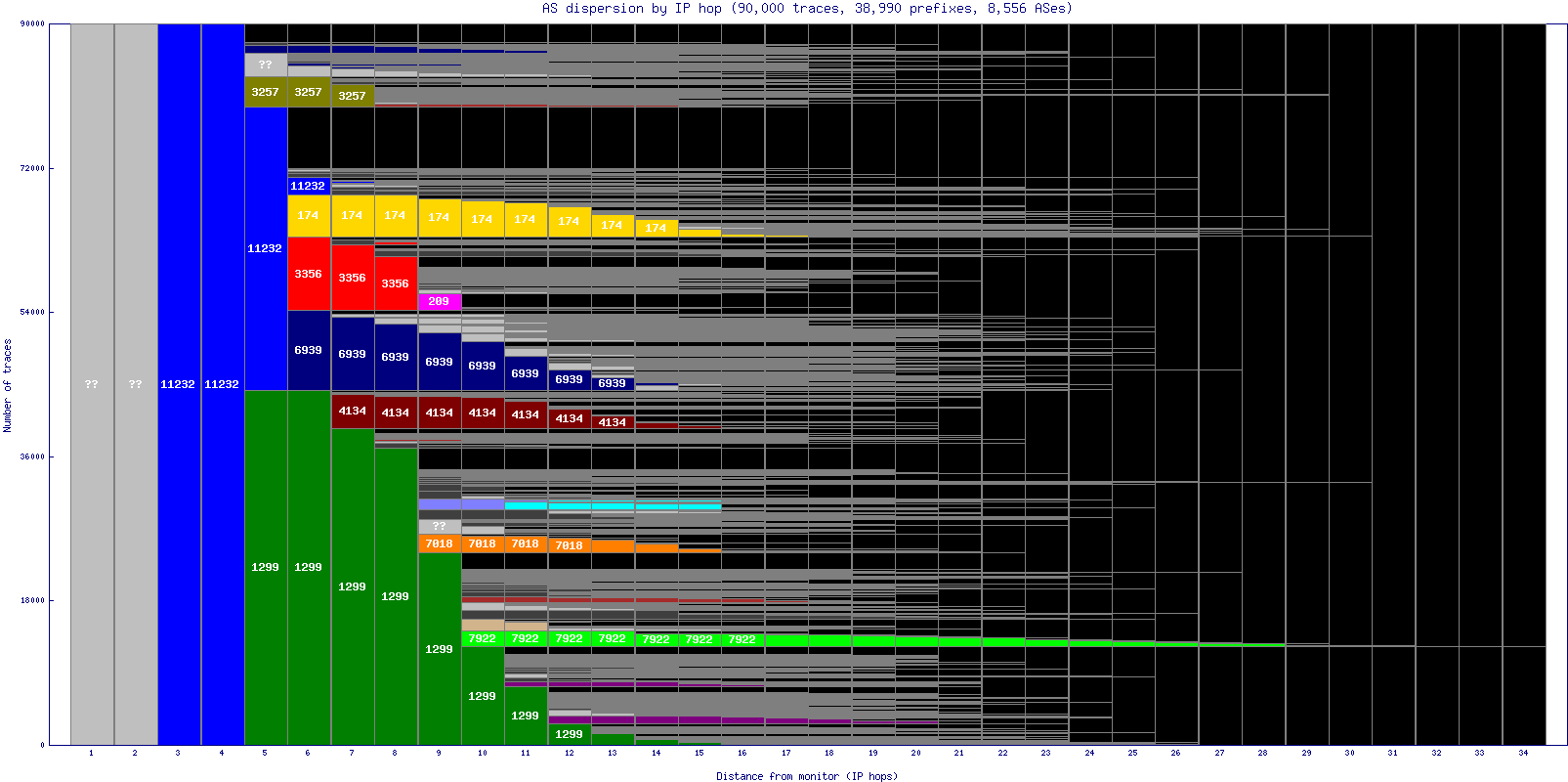This screenshot has width=1568, height=782.
Task: Select the navy 6939 block at hop 6
Action: pyautogui.click(x=309, y=350)
